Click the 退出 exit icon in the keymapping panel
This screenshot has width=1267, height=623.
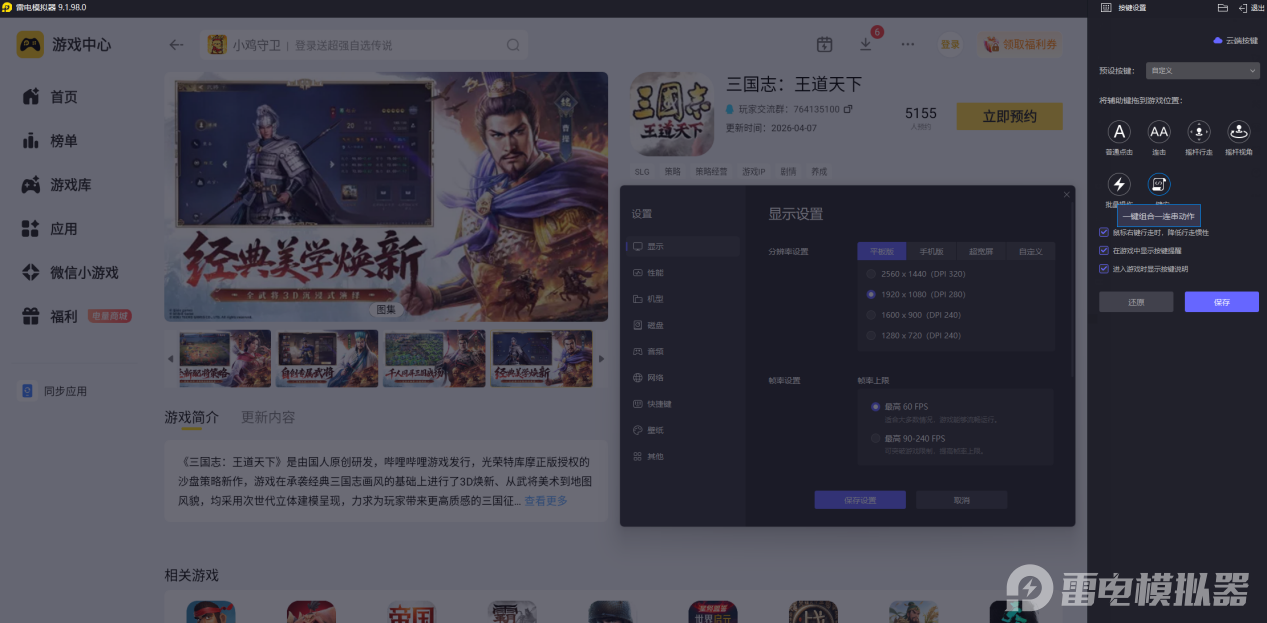point(1250,7)
